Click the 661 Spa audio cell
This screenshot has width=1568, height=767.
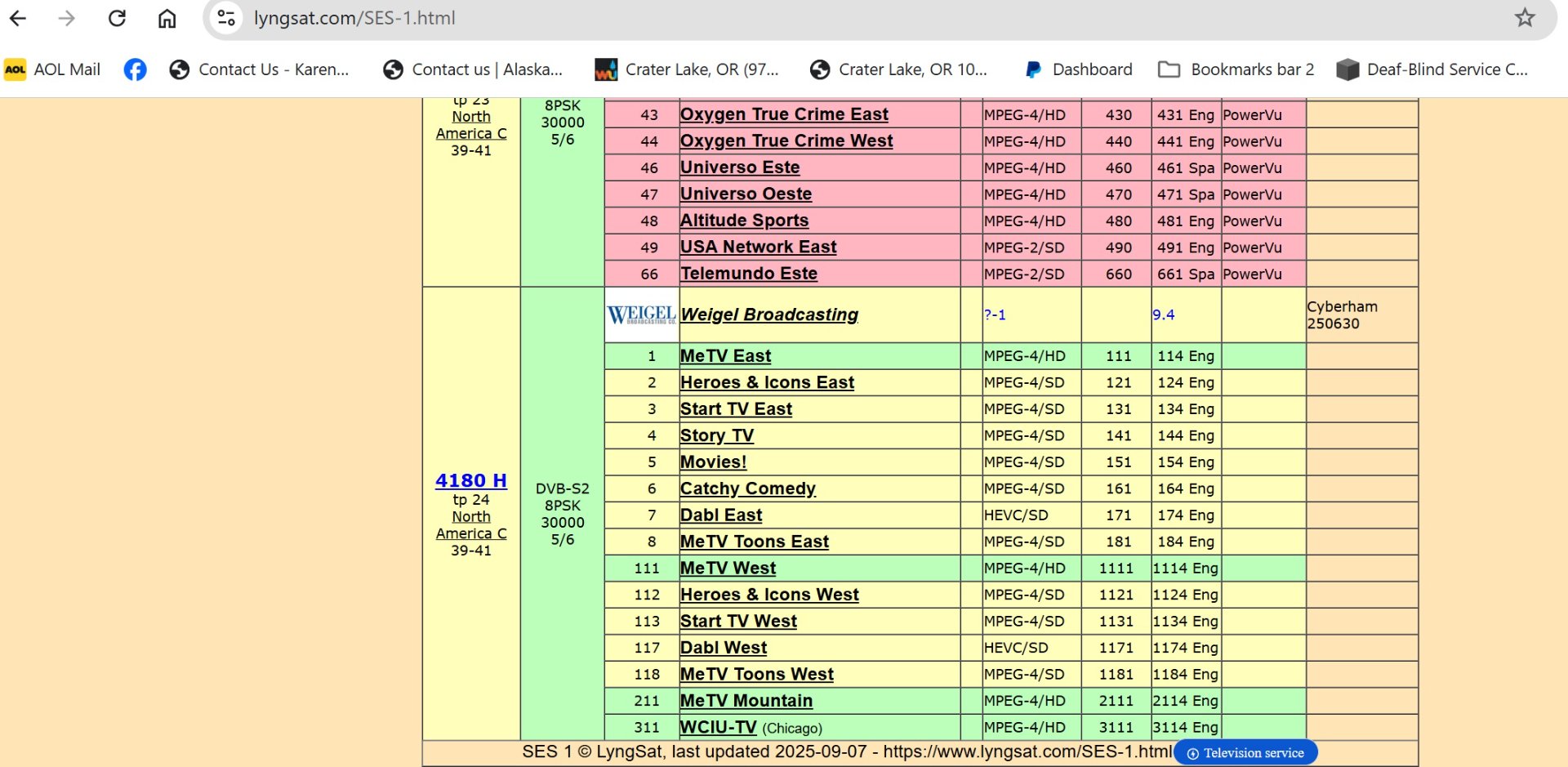1187,274
